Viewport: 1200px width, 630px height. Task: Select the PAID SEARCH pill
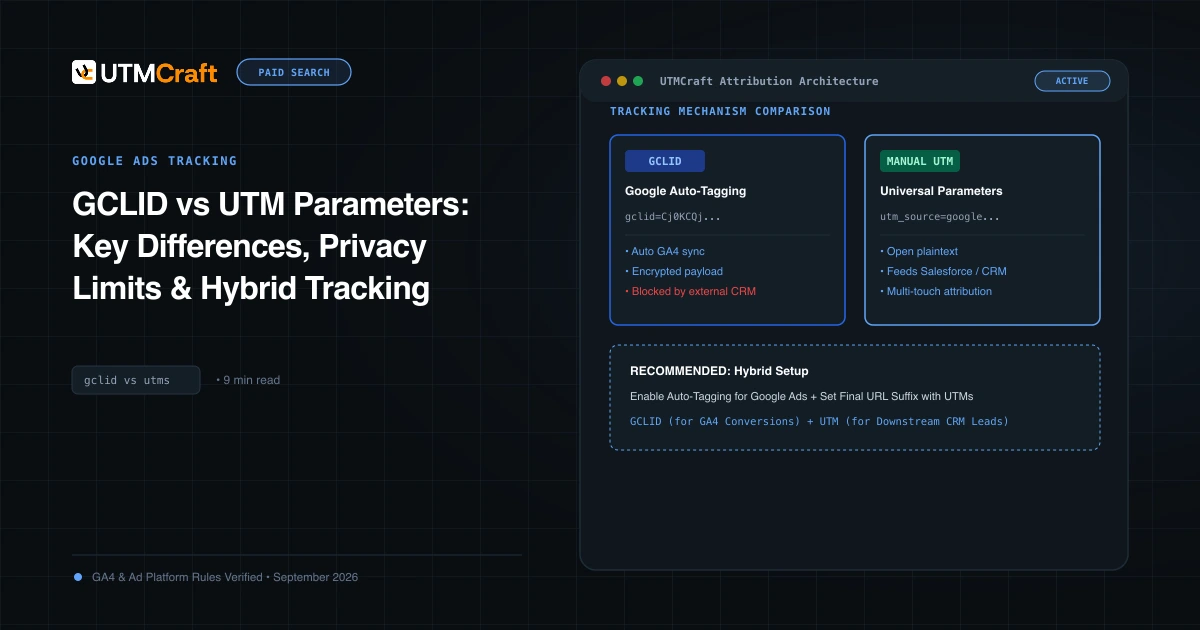294,72
